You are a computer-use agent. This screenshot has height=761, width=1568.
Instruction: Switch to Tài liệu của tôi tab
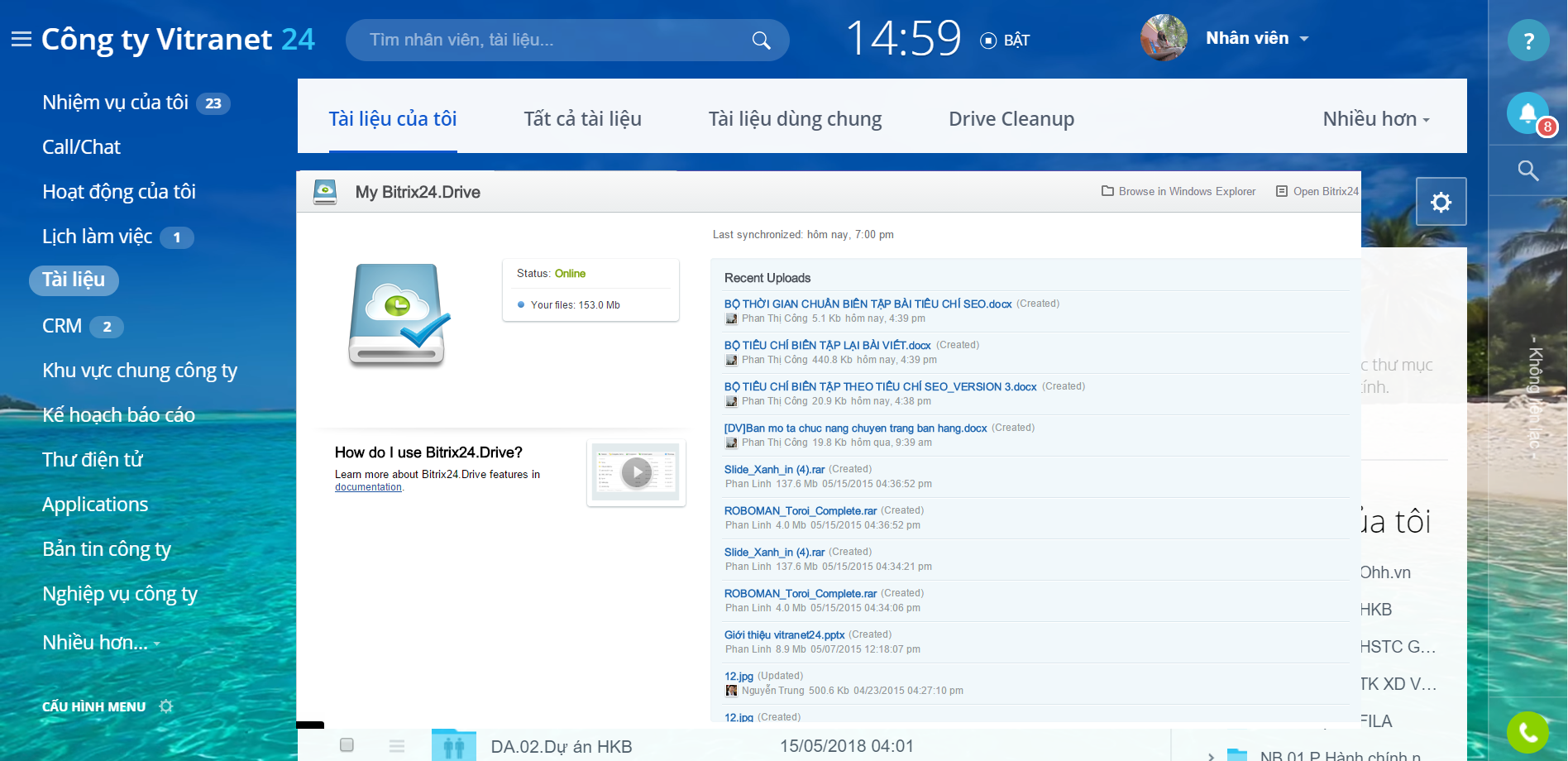[393, 119]
